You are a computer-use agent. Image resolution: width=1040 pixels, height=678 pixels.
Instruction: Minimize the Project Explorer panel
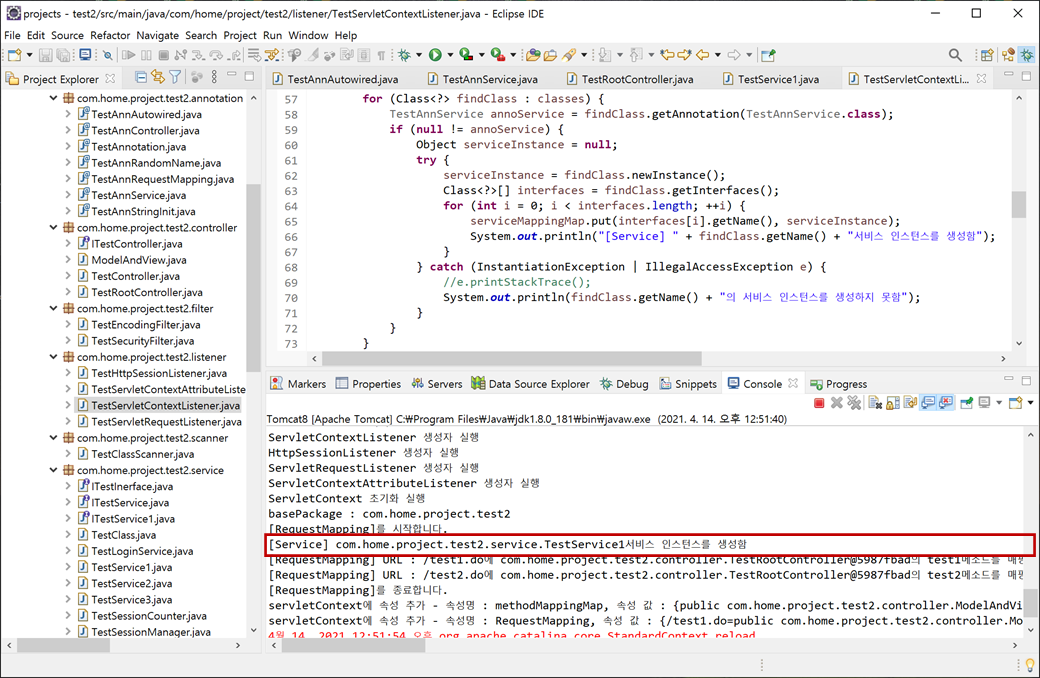(x=231, y=75)
